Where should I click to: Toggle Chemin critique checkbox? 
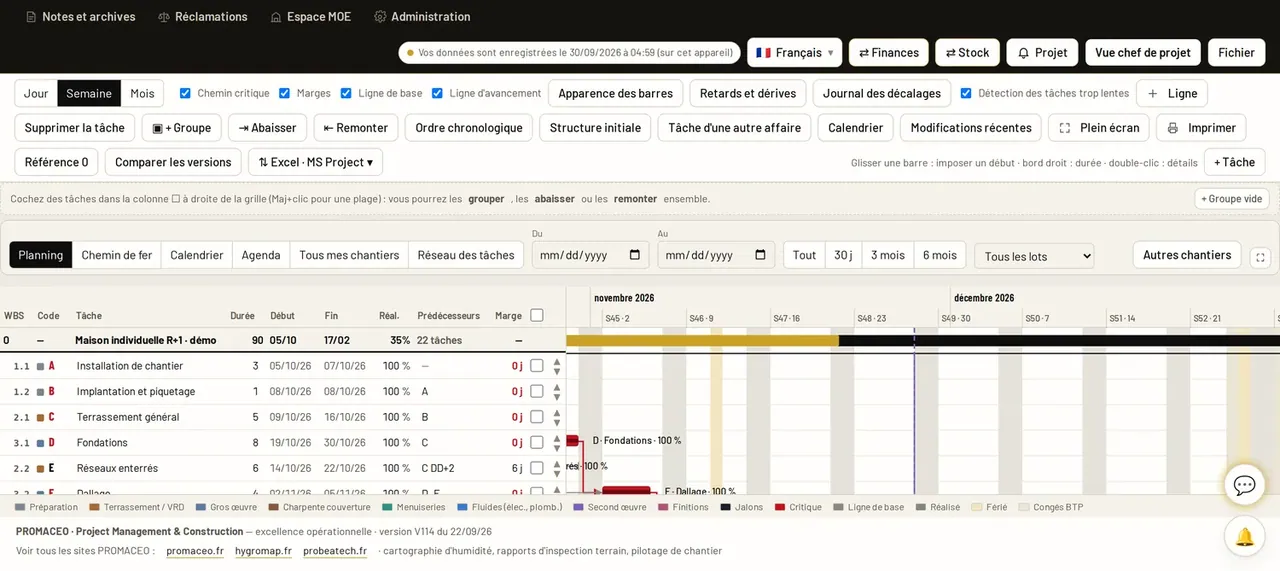point(185,93)
